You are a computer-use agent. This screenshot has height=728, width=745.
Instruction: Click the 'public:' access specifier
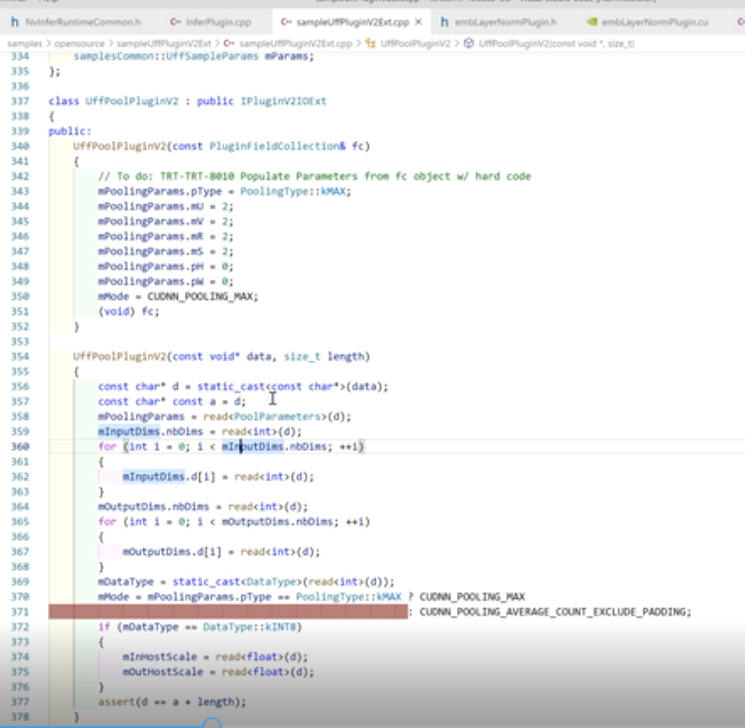click(70, 131)
